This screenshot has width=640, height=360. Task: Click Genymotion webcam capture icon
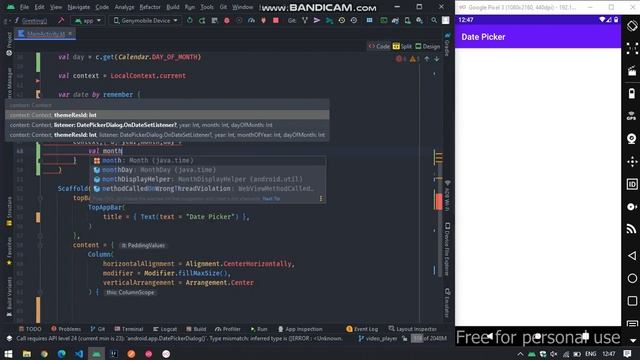pyautogui.click(x=632, y=139)
